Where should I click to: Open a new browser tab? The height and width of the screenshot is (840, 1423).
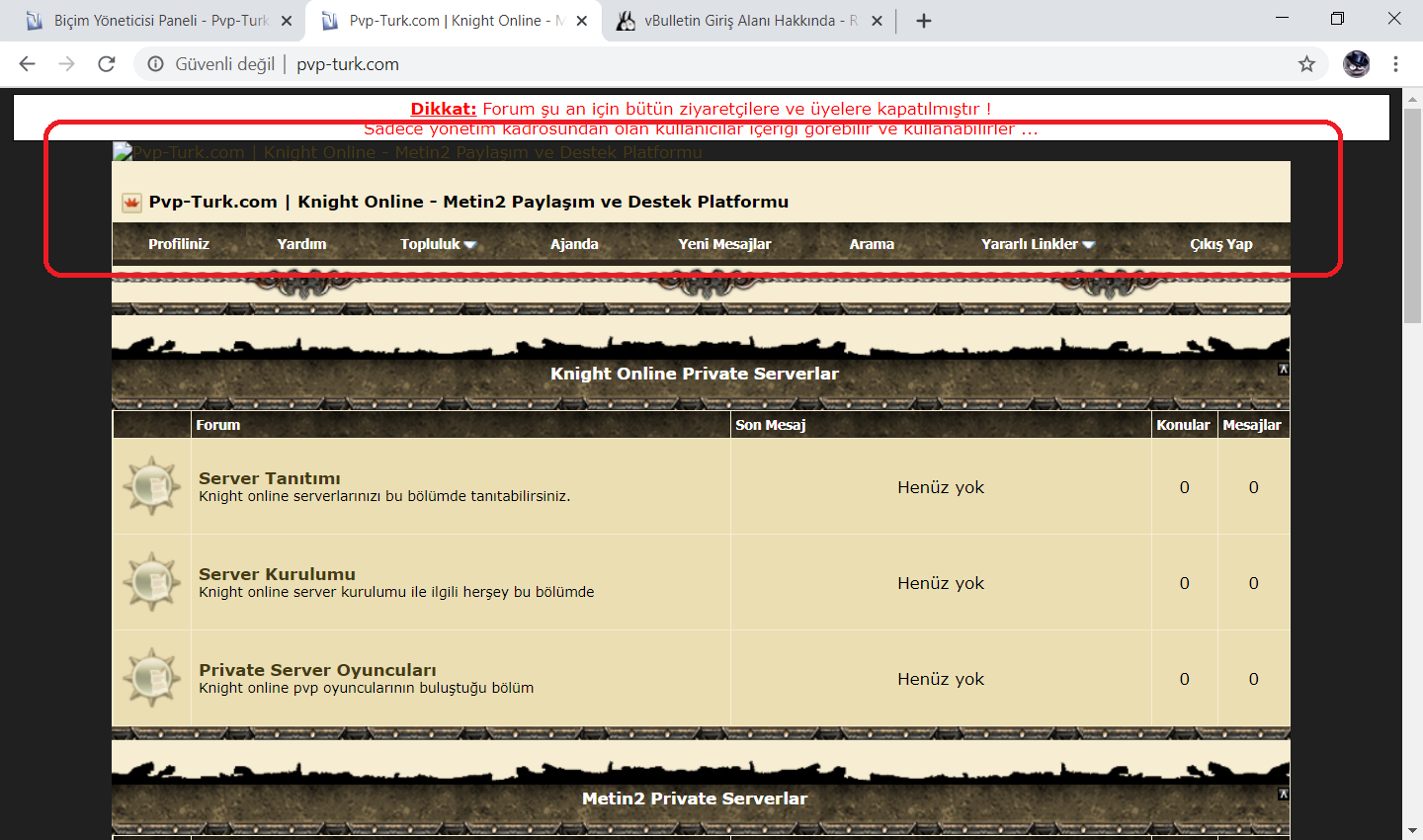924,21
